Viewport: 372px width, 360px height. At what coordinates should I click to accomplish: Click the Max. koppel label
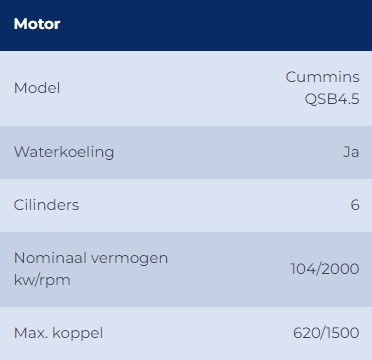[58, 333]
